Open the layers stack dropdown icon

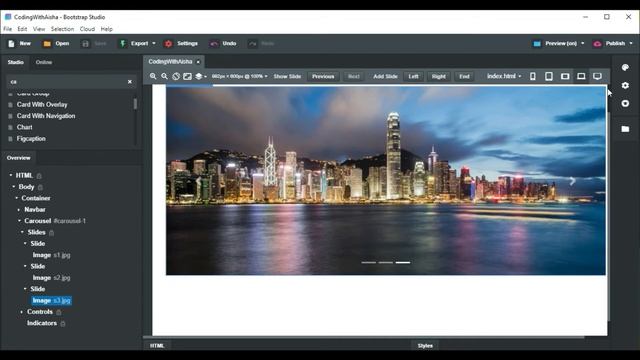(x=200, y=76)
